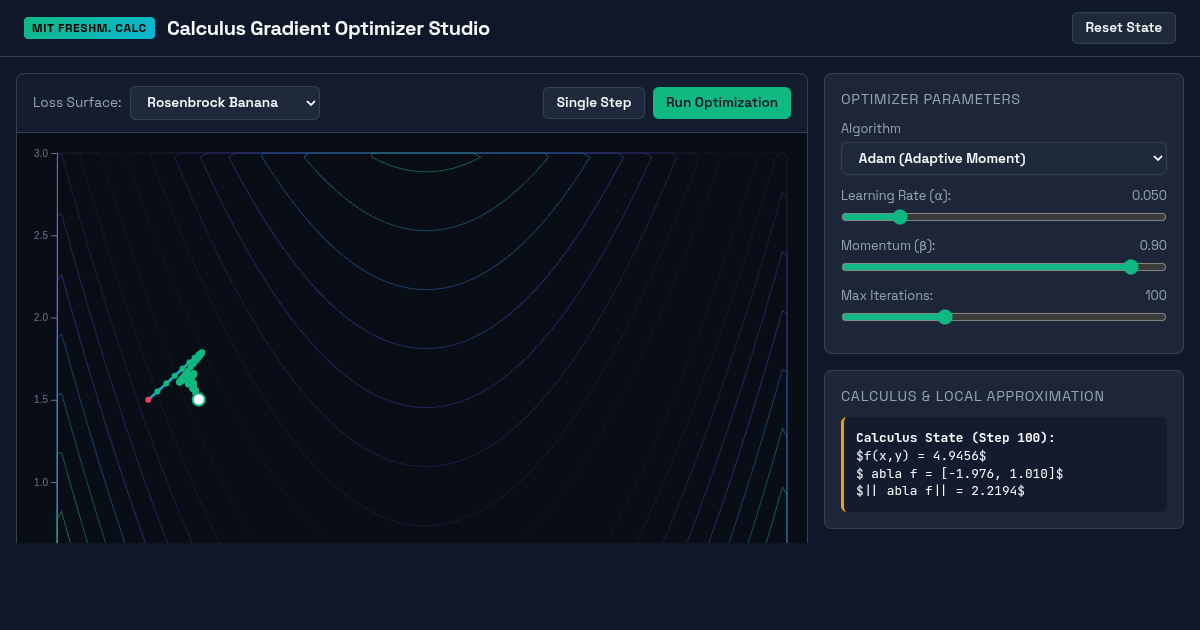Open the Algorithm dropdown showing Adam

(1004, 158)
